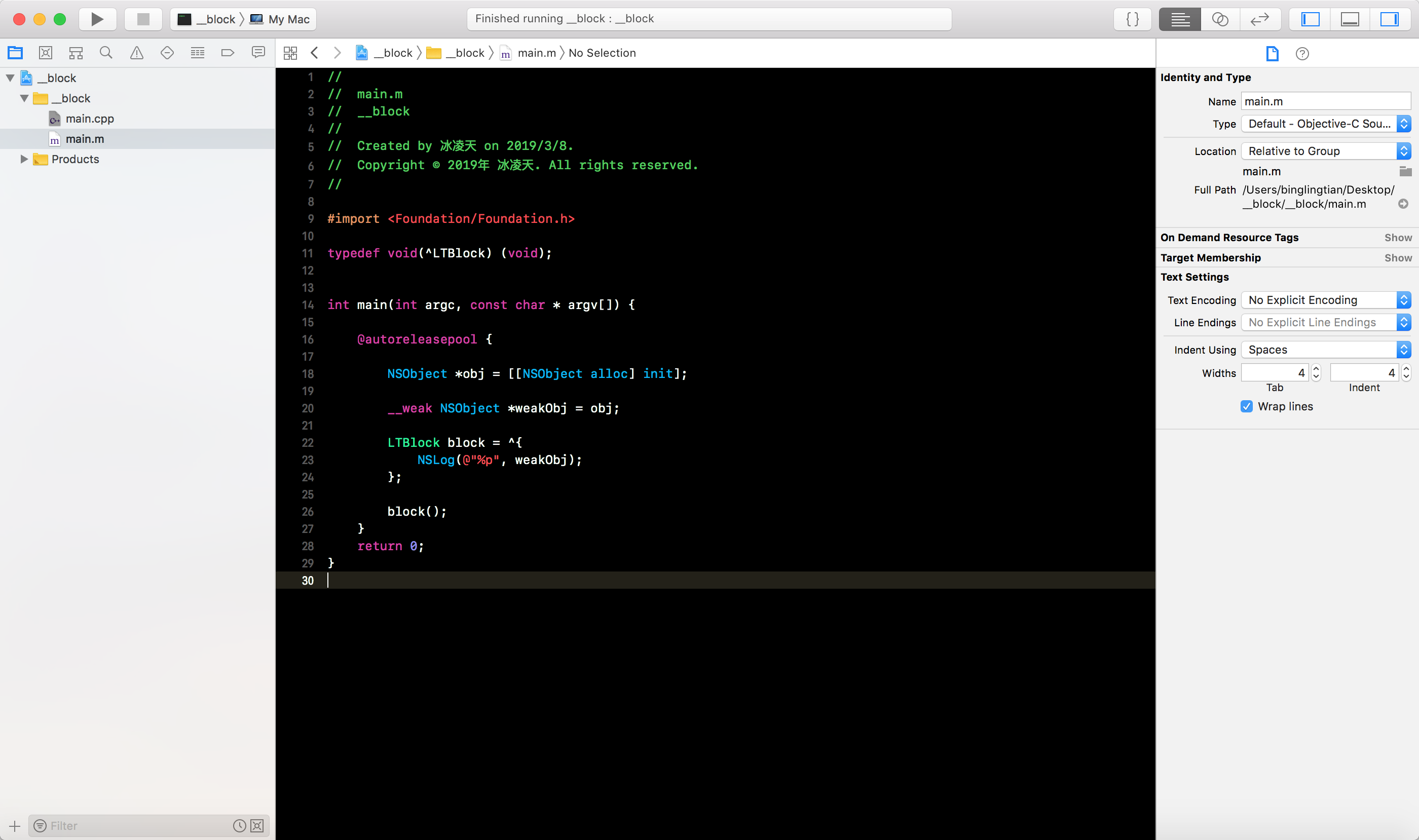This screenshot has width=1419, height=840.
Task: Switch to Assistant editor
Action: (1220, 19)
